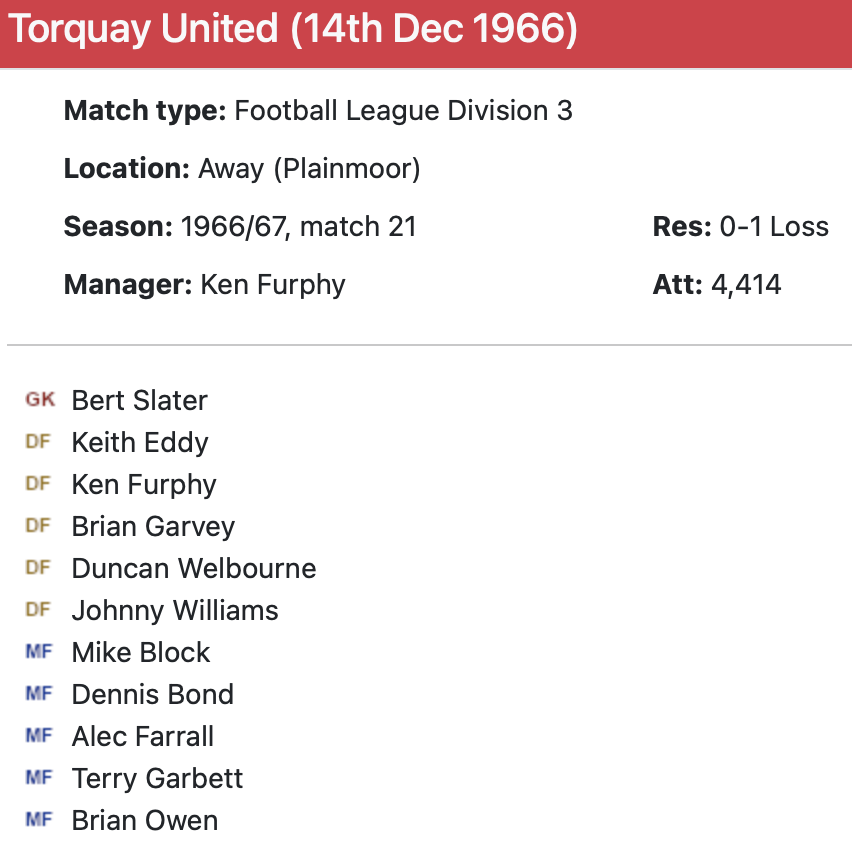Screen dimensions: 852x856
Task: Click the DF icon next to Ken Furphy
Action: pyautogui.click(x=38, y=484)
